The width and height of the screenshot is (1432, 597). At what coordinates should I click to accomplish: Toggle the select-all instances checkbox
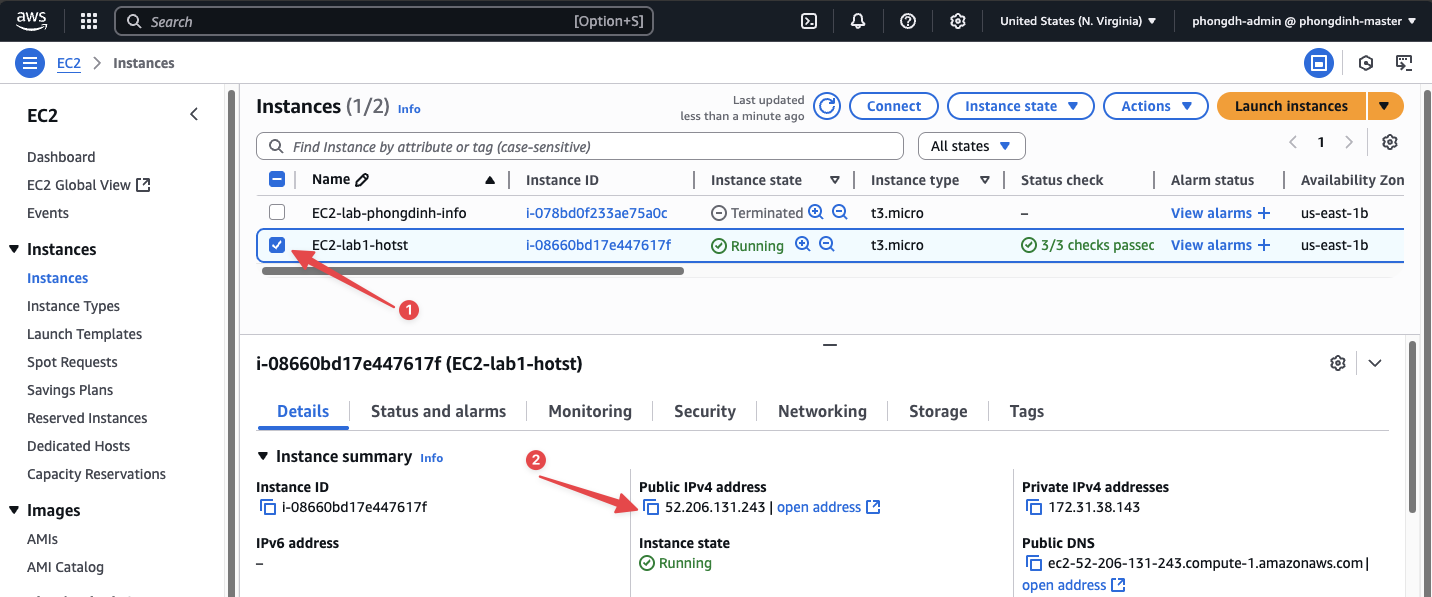click(278, 180)
